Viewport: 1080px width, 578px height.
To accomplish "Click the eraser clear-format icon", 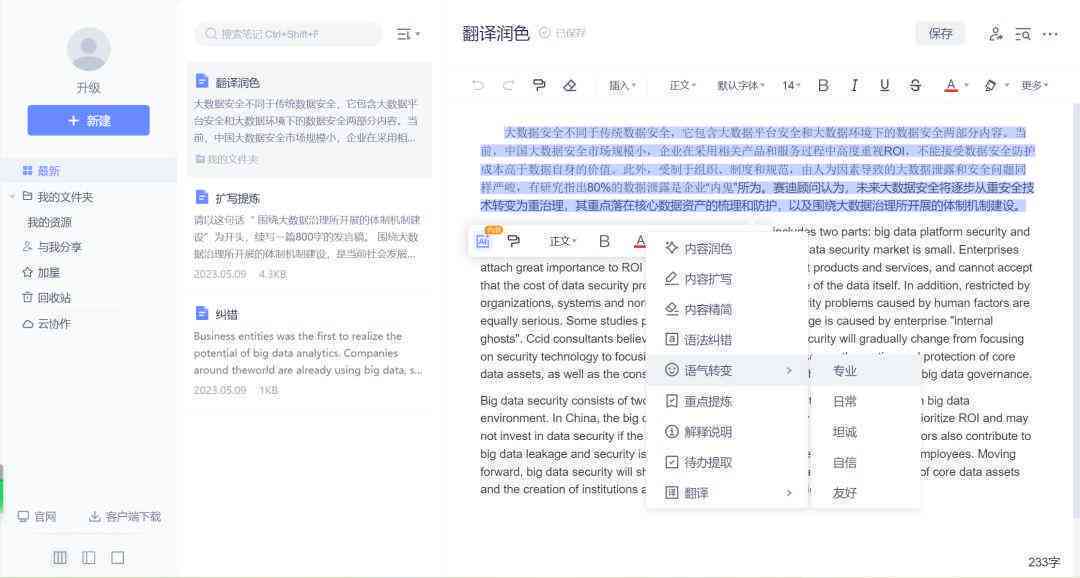I will pyautogui.click(x=570, y=85).
